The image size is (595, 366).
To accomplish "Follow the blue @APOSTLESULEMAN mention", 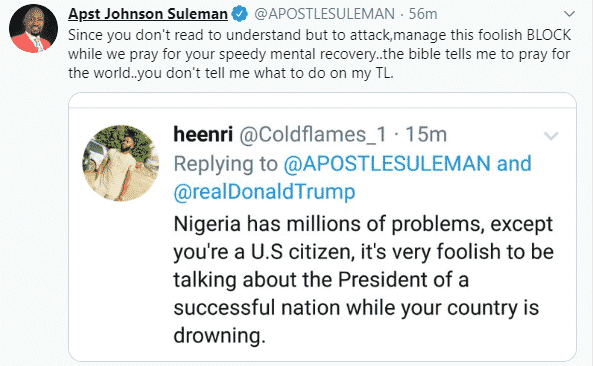I will point(387,164).
